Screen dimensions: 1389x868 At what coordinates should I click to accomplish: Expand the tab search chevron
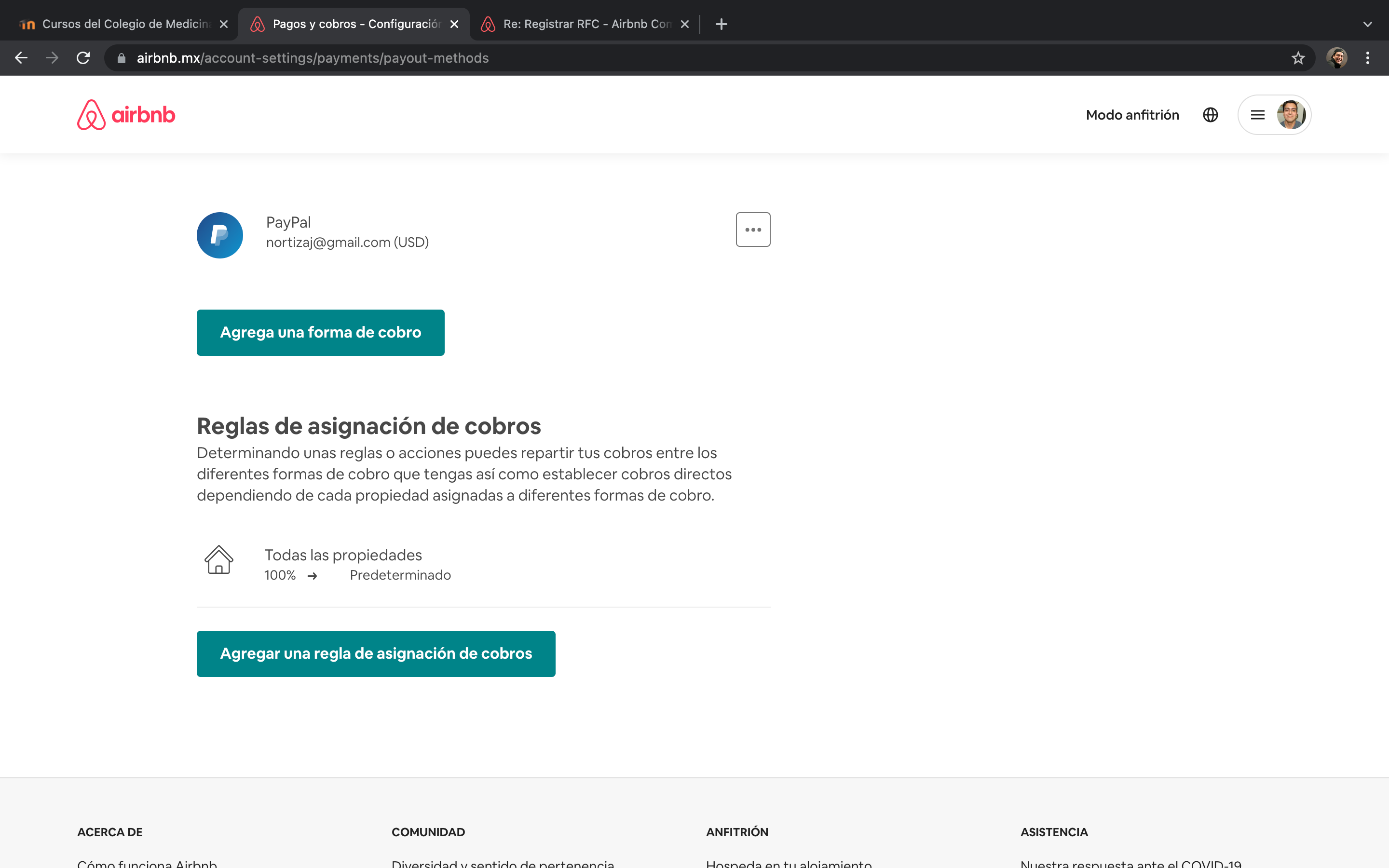pyautogui.click(x=1368, y=24)
